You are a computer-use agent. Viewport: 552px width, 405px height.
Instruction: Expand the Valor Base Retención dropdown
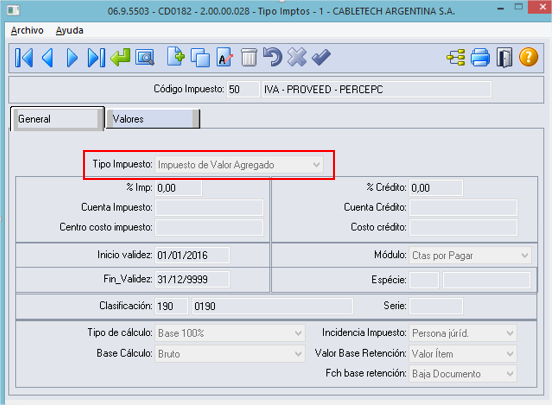[510, 354]
